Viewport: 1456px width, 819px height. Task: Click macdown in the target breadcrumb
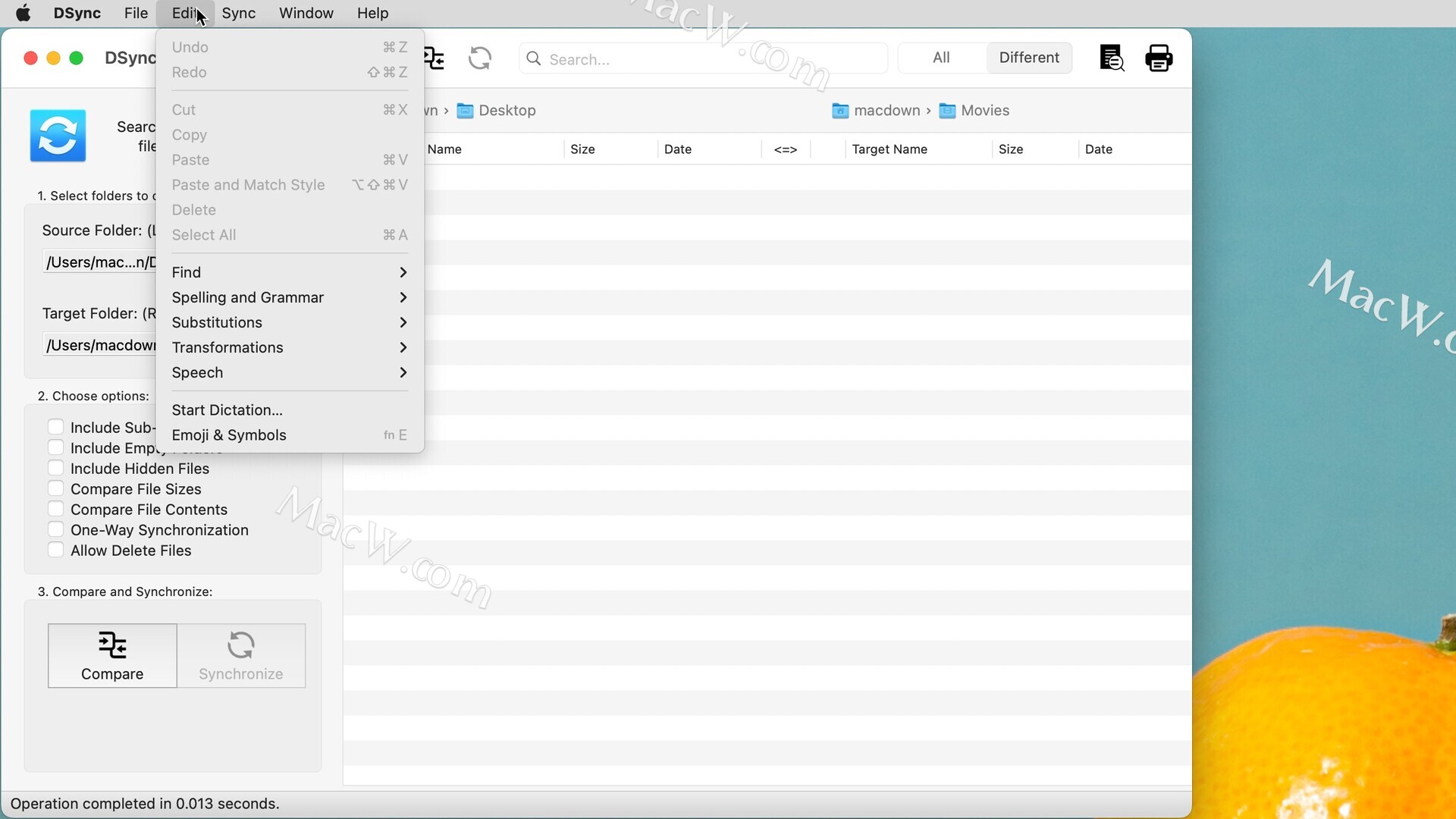click(887, 111)
